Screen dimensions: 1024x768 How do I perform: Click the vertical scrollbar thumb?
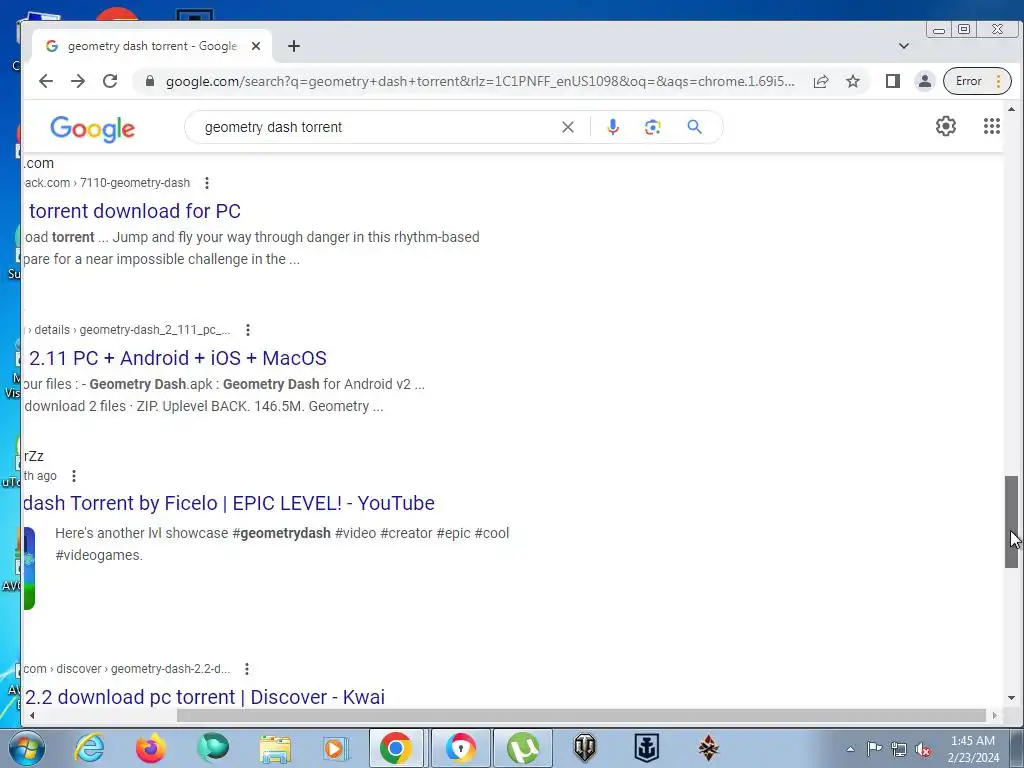click(1011, 521)
